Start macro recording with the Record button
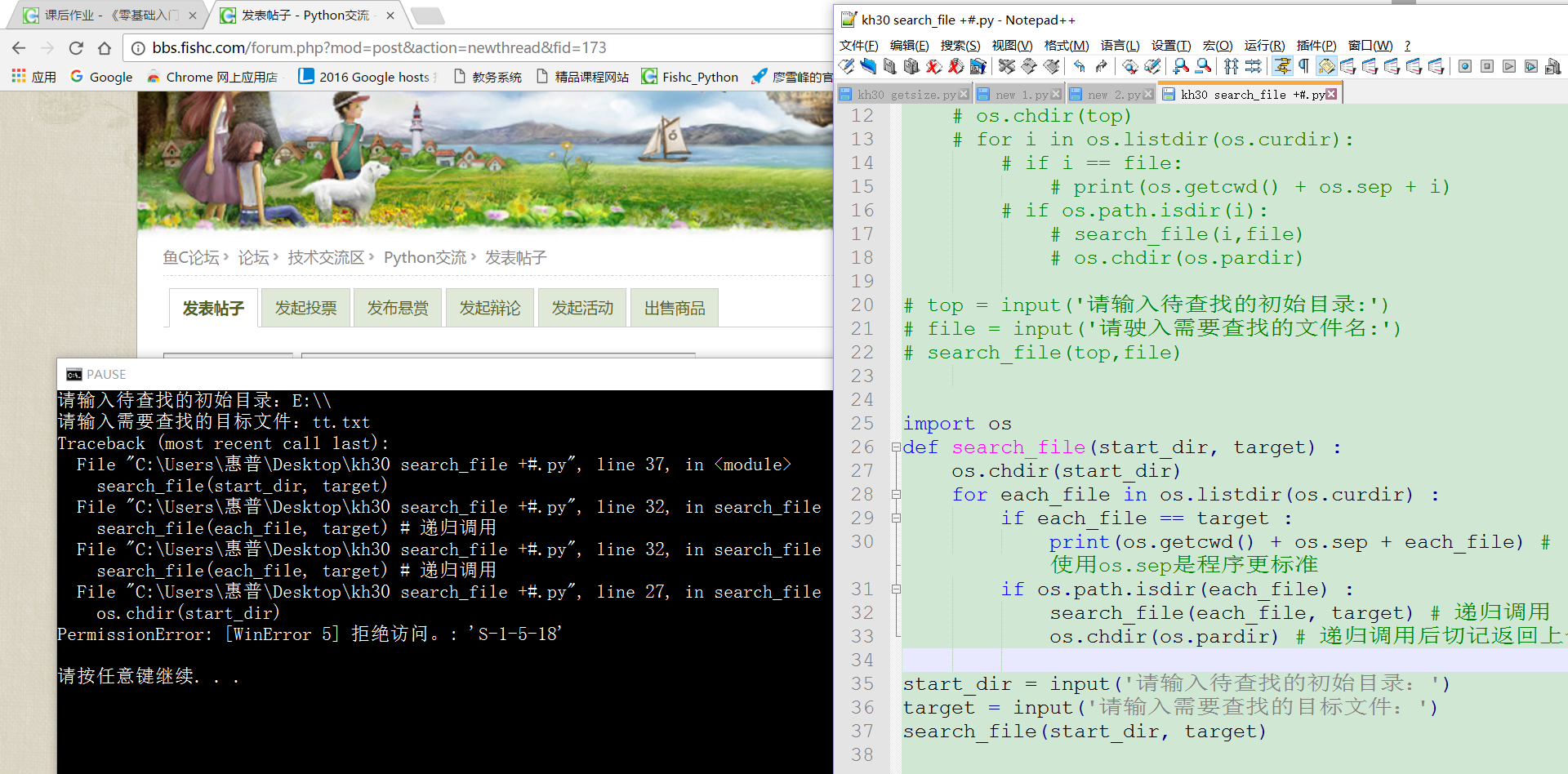The width and height of the screenshot is (1568, 774). pyautogui.click(x=1465, y=67)
